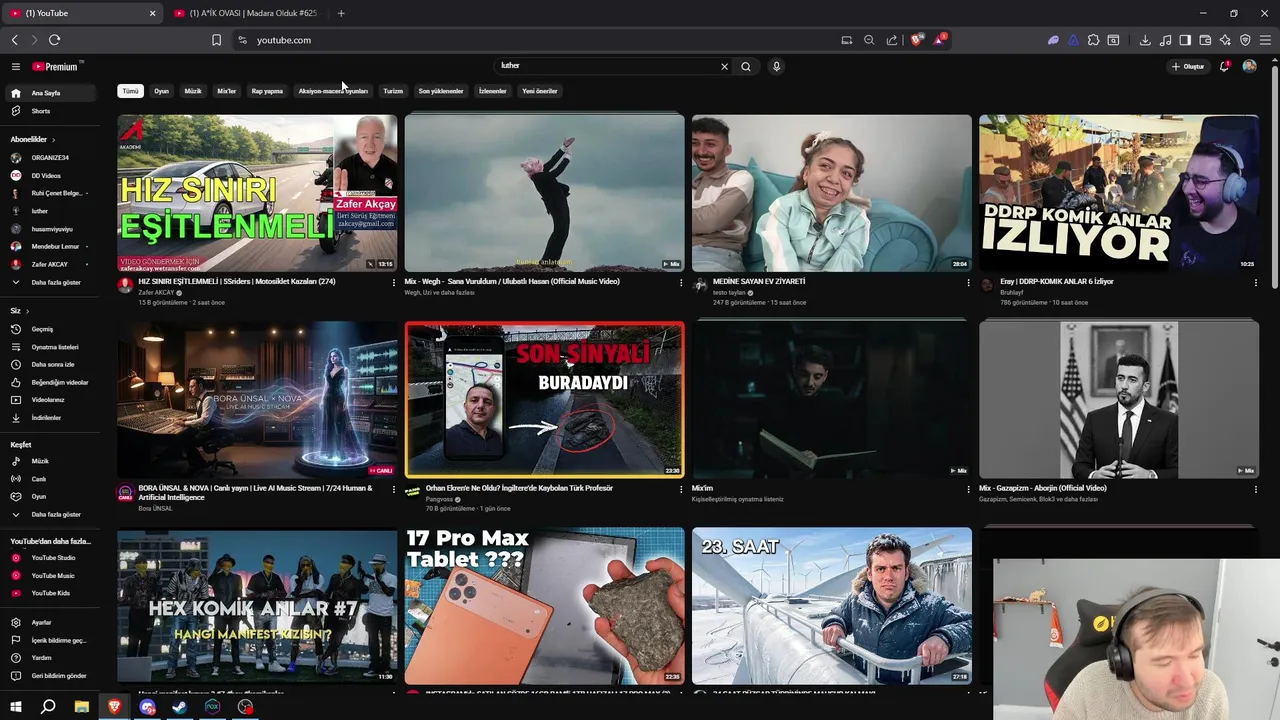The image size is (1280, 720).
Task: Open the Orhan Ekren'e Ne Oldu video thumbnail
Action: [544, 400]
